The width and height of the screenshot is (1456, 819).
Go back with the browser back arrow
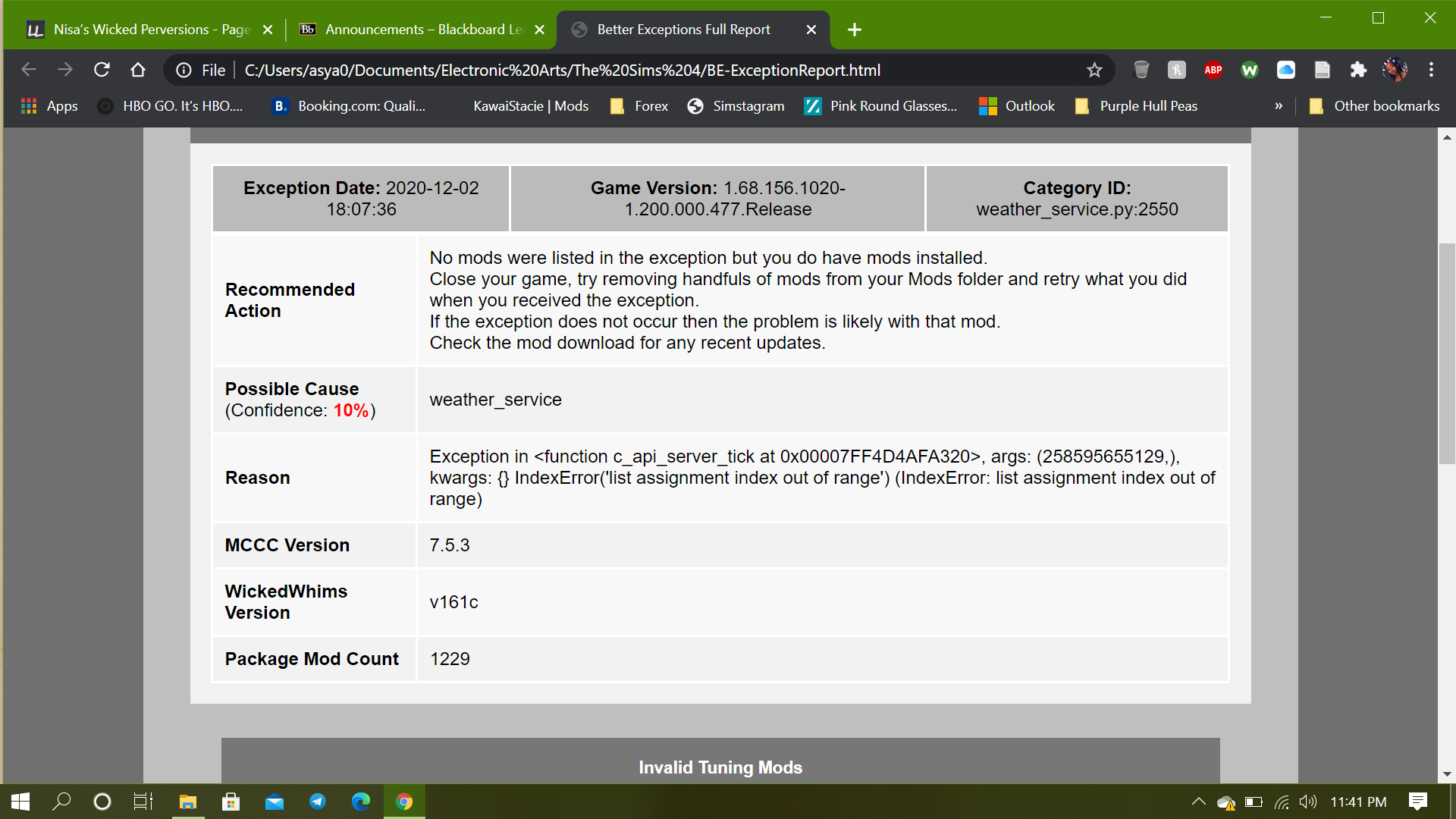(x=29, y=70)
